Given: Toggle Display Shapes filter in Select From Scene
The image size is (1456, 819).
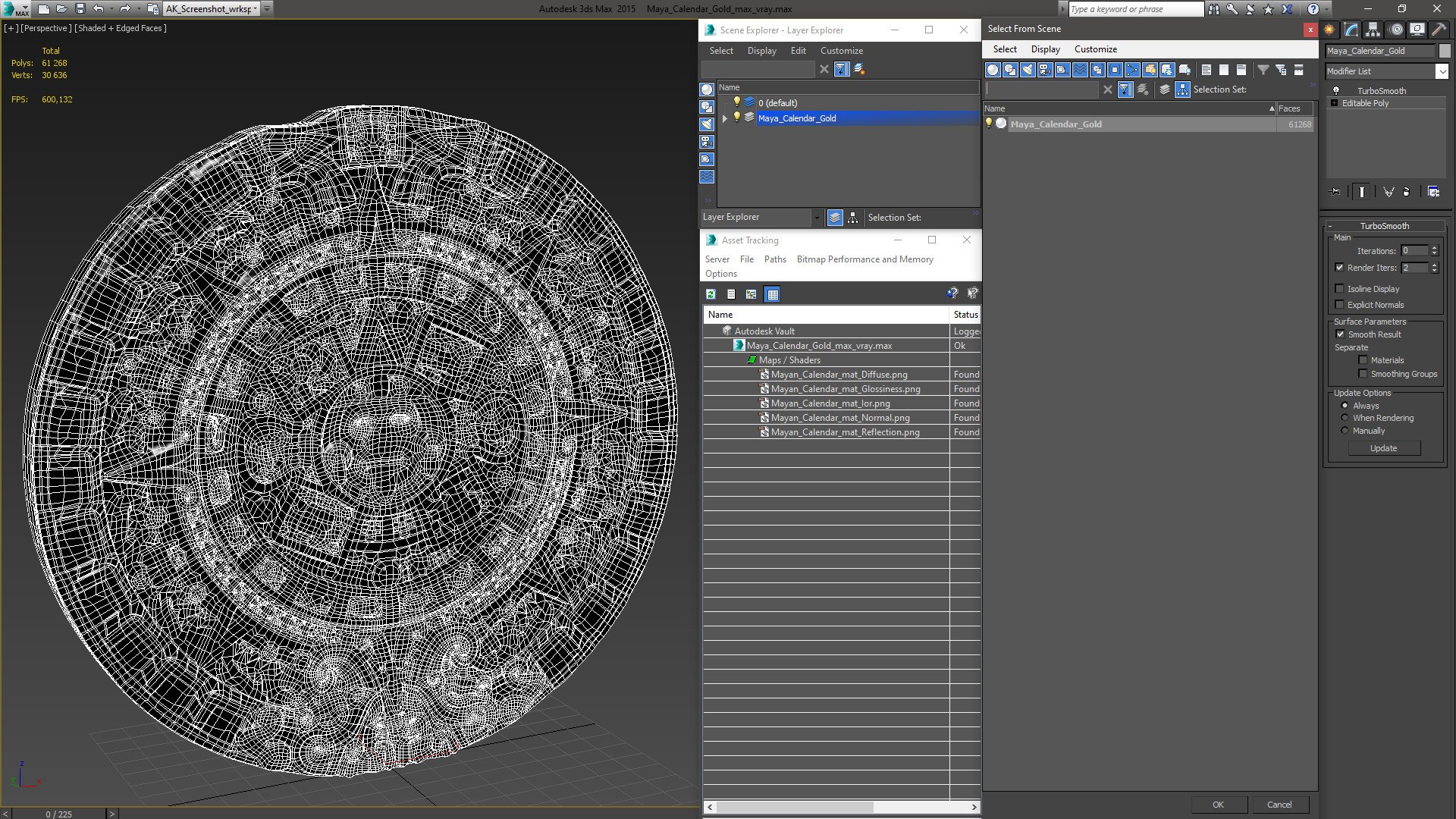Looking at the screenshot, I should pyautogui.click(x=1010, y=70).
